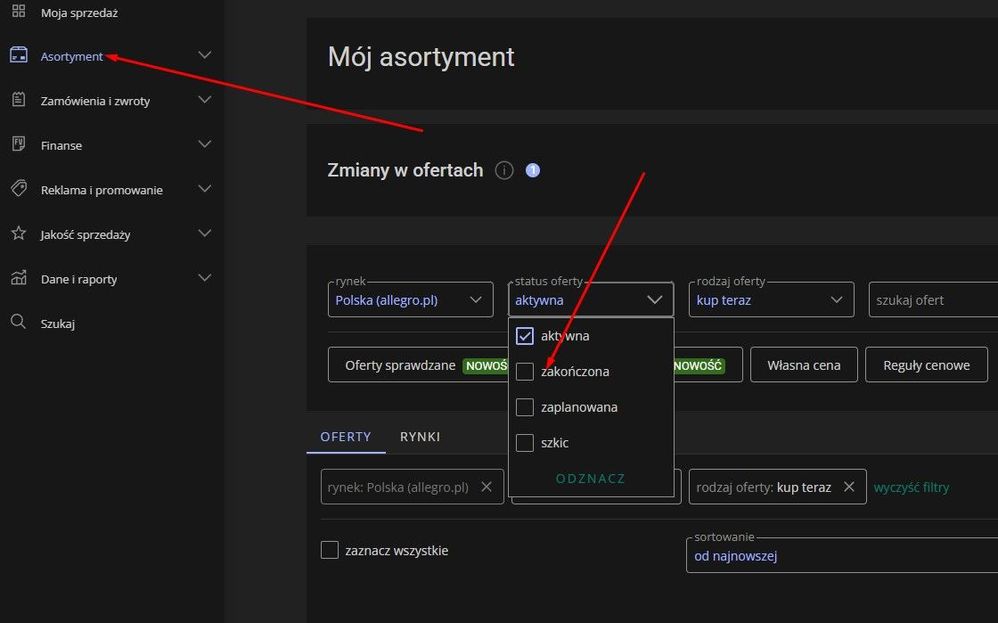Click the Zamówienia i zwroty icon
998x623 pixels.
[18, 100]
